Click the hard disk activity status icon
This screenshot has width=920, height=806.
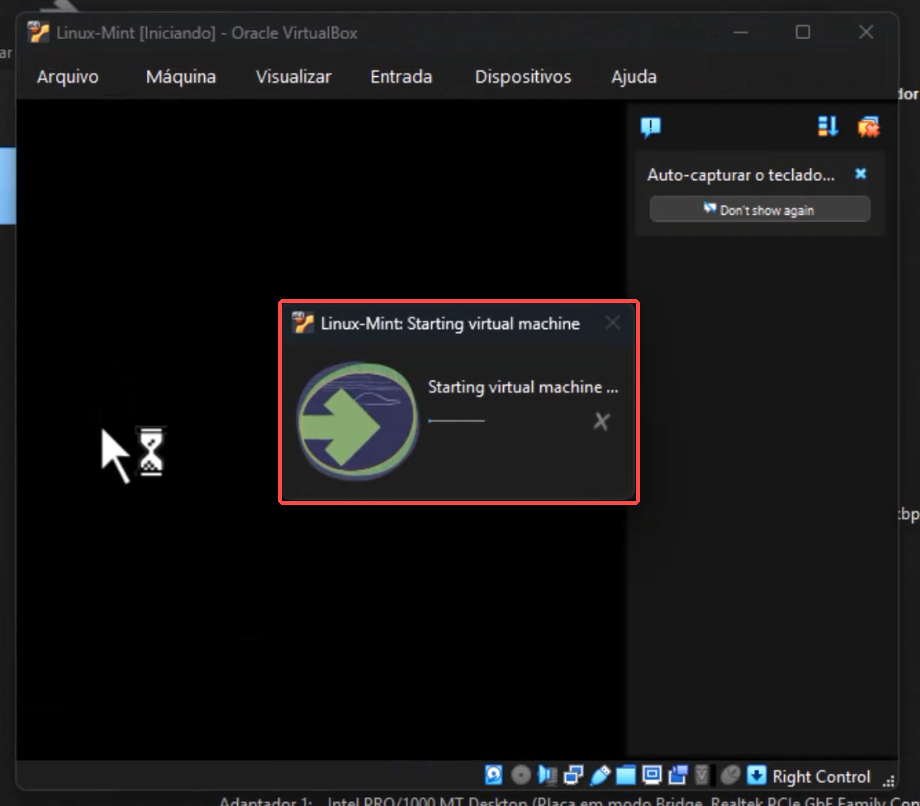493,775
